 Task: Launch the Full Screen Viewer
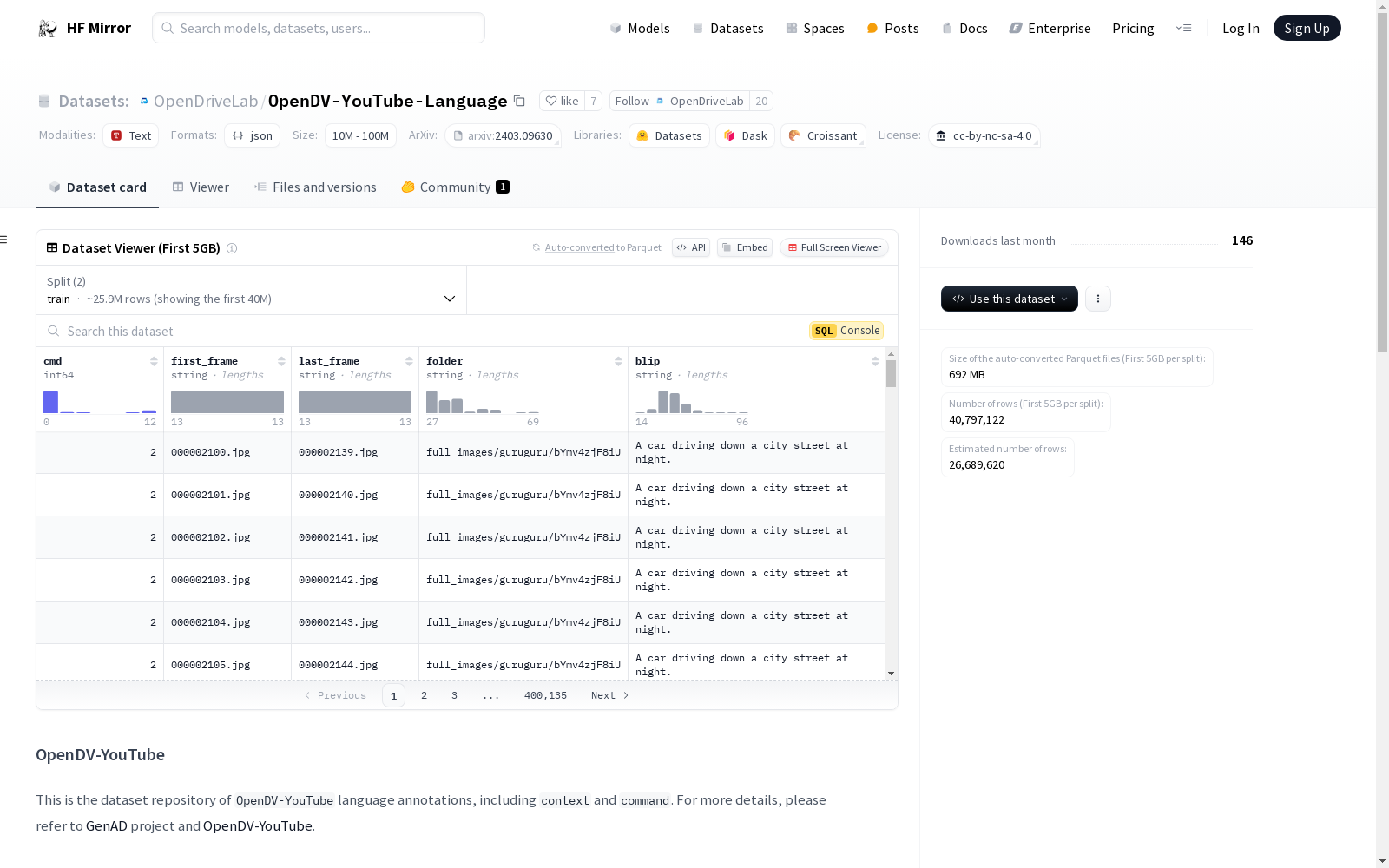tap(834, 247)
